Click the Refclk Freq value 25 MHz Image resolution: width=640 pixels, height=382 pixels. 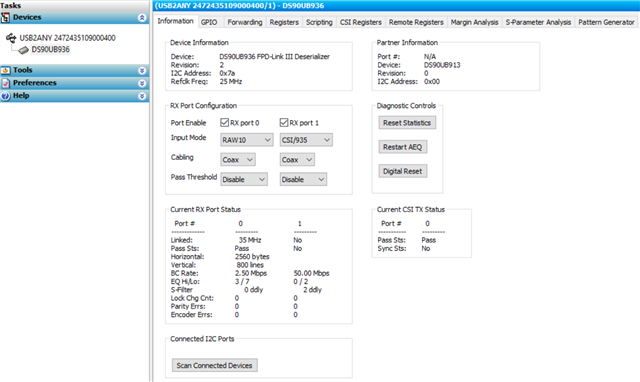point(231,82)
